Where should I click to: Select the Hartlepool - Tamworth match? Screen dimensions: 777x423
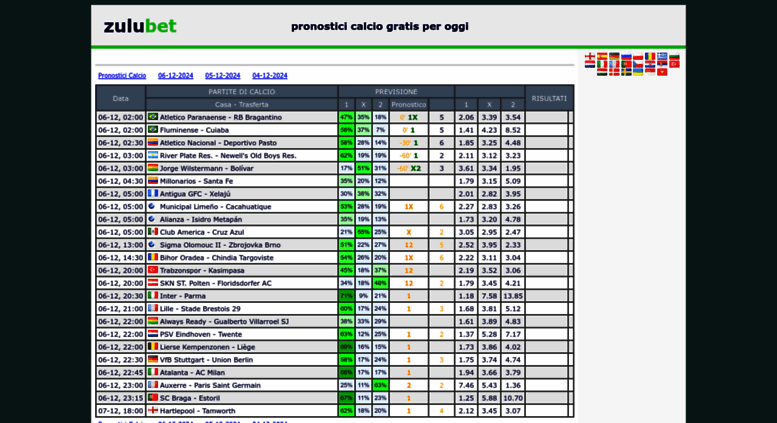[197, 411]
